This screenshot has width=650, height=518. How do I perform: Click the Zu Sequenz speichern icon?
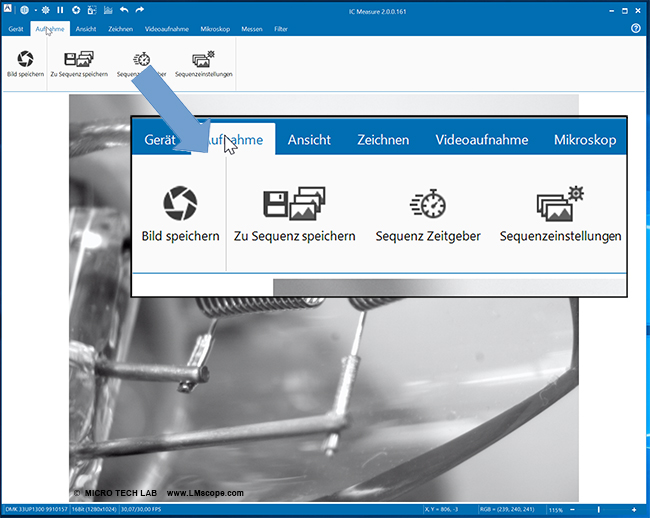79,59
